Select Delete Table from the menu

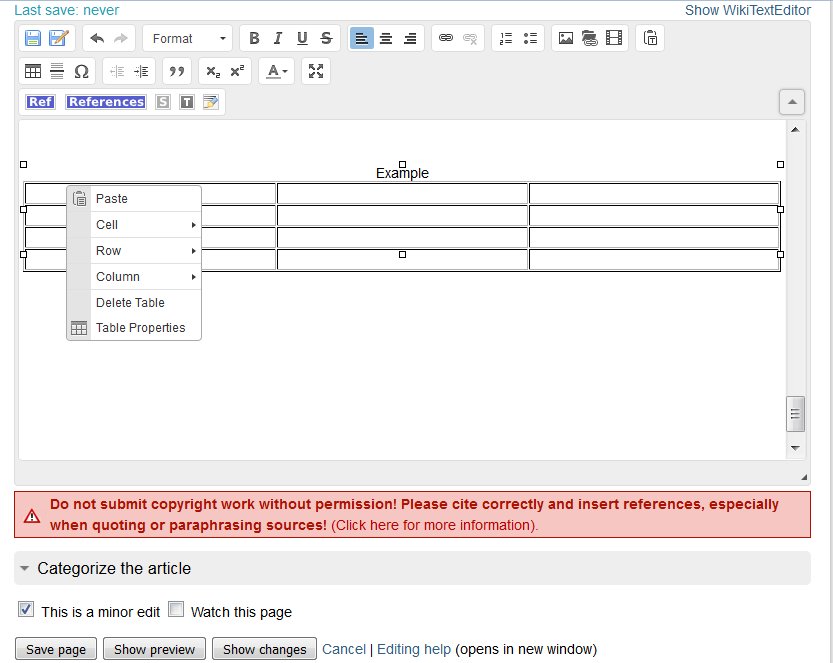pyautogui.click(x=128, y=302)
